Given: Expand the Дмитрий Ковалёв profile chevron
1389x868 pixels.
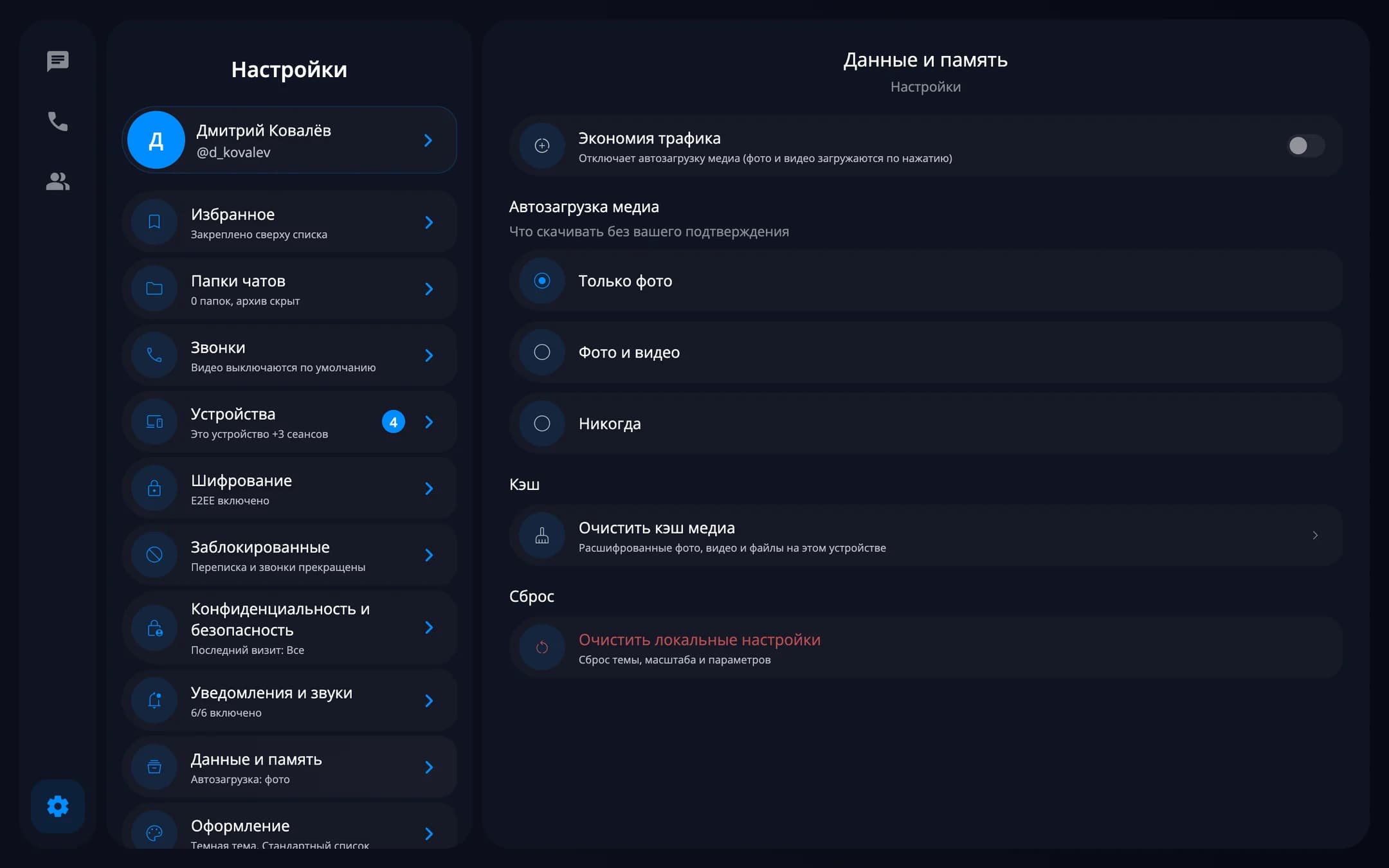Looking at the screenshot, I should click(x=428, y=140).
